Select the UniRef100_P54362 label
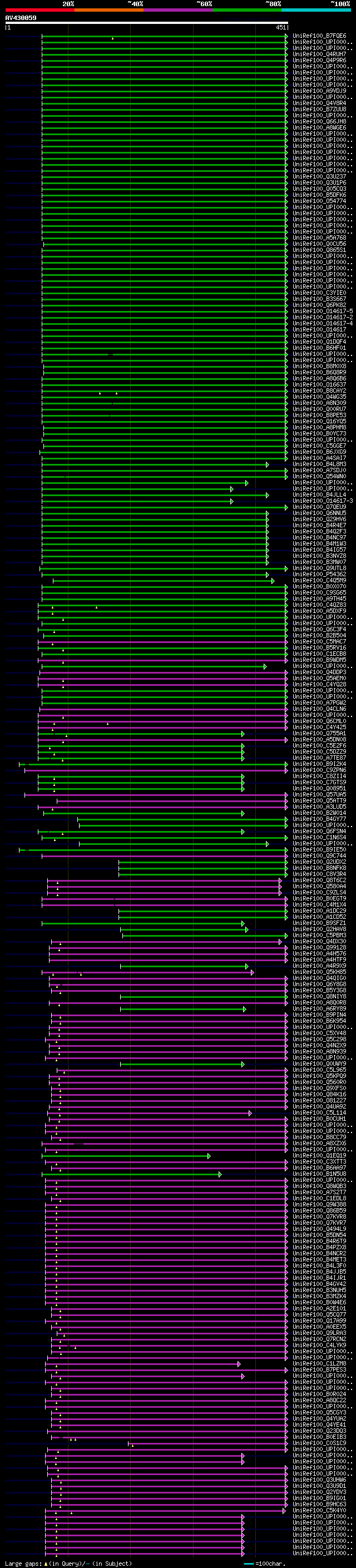Screen dimensions: 356x1568 [319, 574]
